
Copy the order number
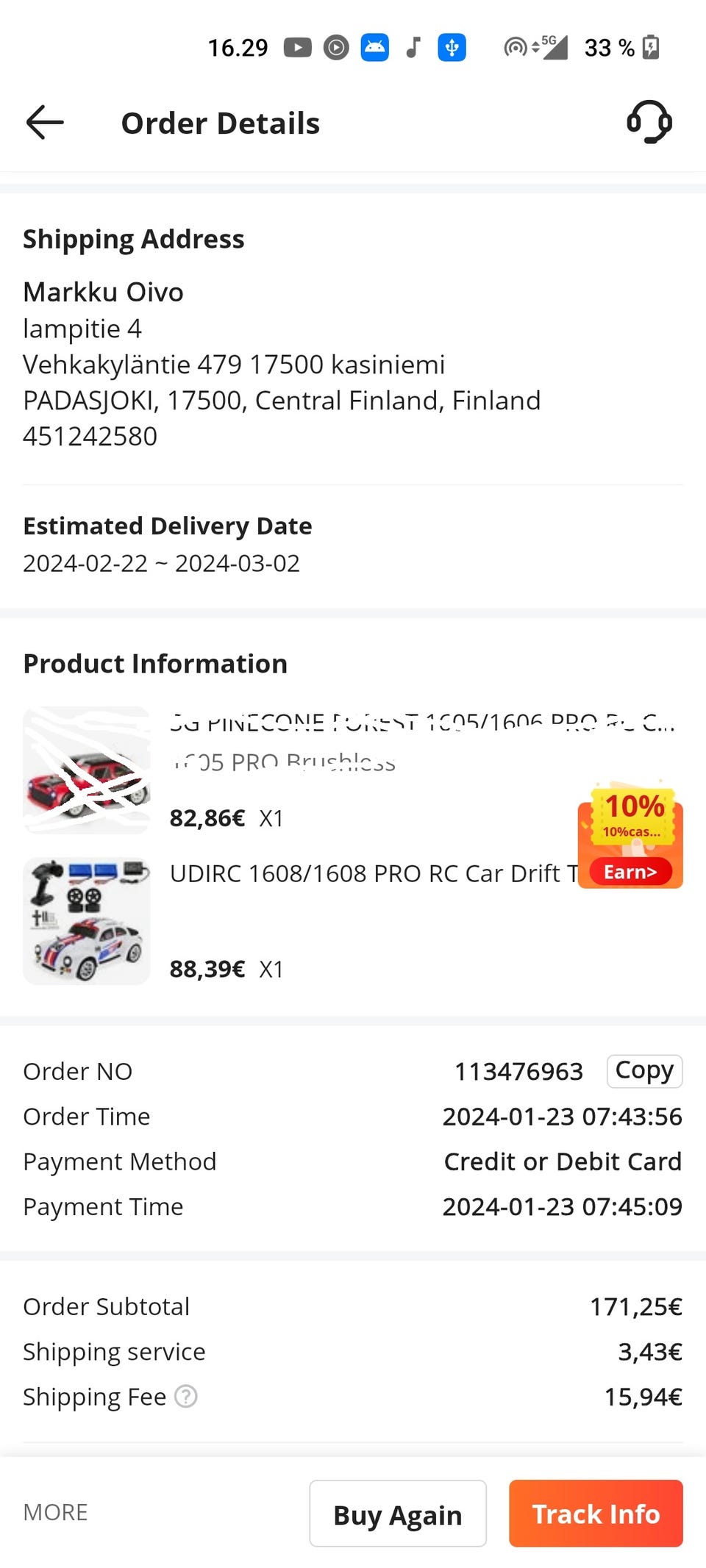point(644,1071)
